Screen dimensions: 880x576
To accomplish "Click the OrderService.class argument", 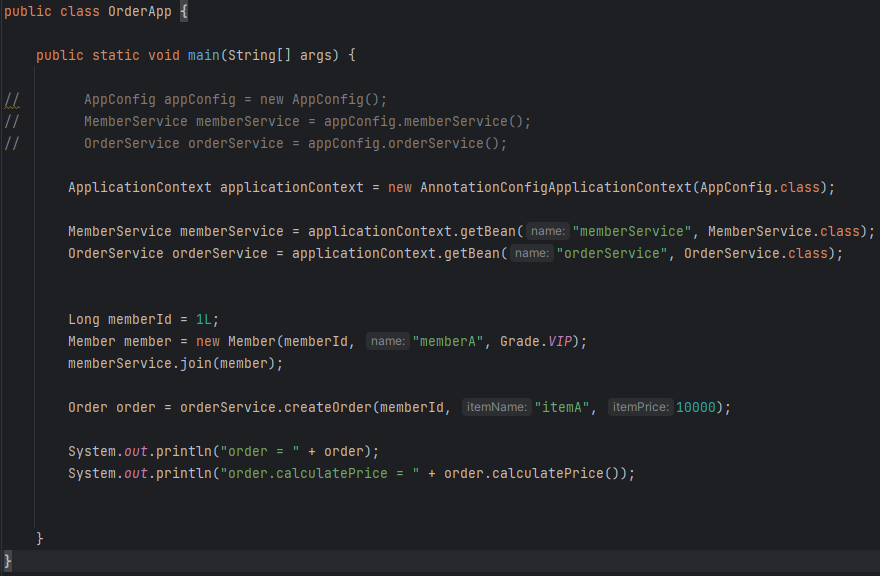I will tap(755, 253).
